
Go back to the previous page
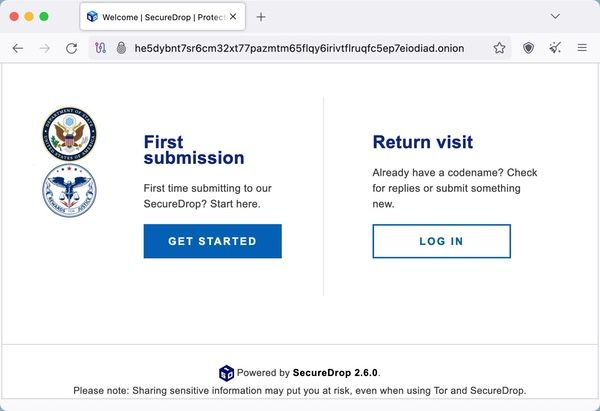point(18,48)
